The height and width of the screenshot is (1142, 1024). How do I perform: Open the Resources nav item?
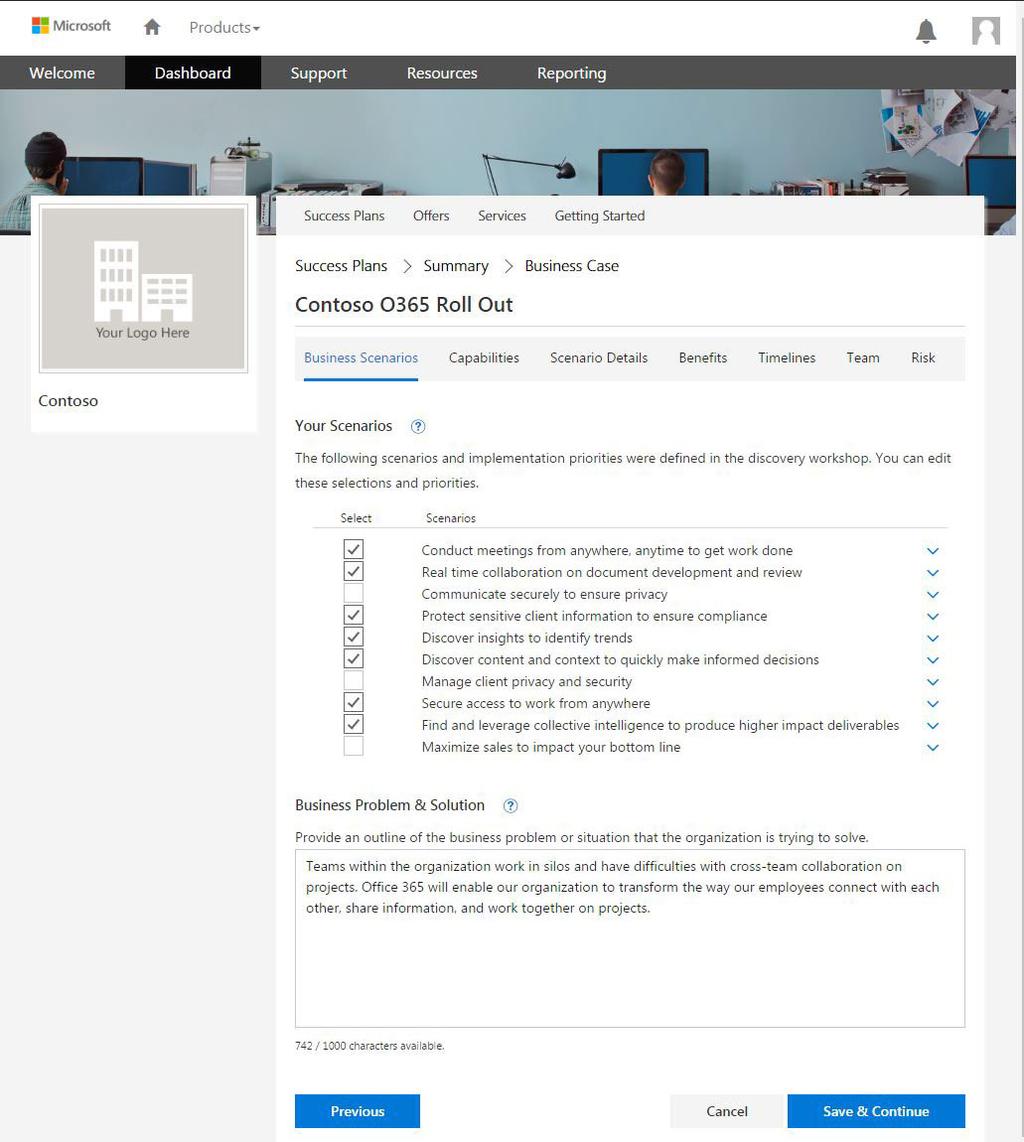coord(442,73)
